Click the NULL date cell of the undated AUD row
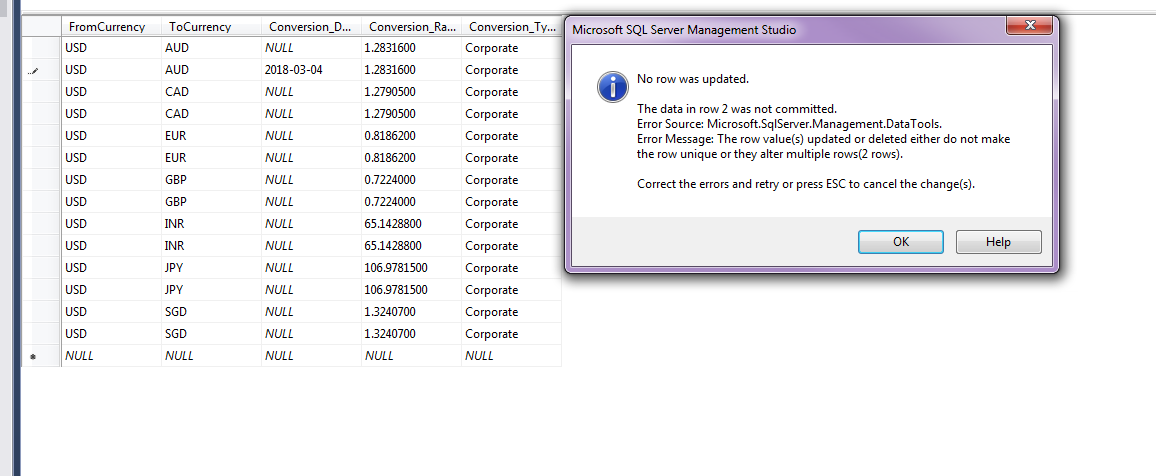The width and height of the screenshot is (1156, 476). (312, 48)
